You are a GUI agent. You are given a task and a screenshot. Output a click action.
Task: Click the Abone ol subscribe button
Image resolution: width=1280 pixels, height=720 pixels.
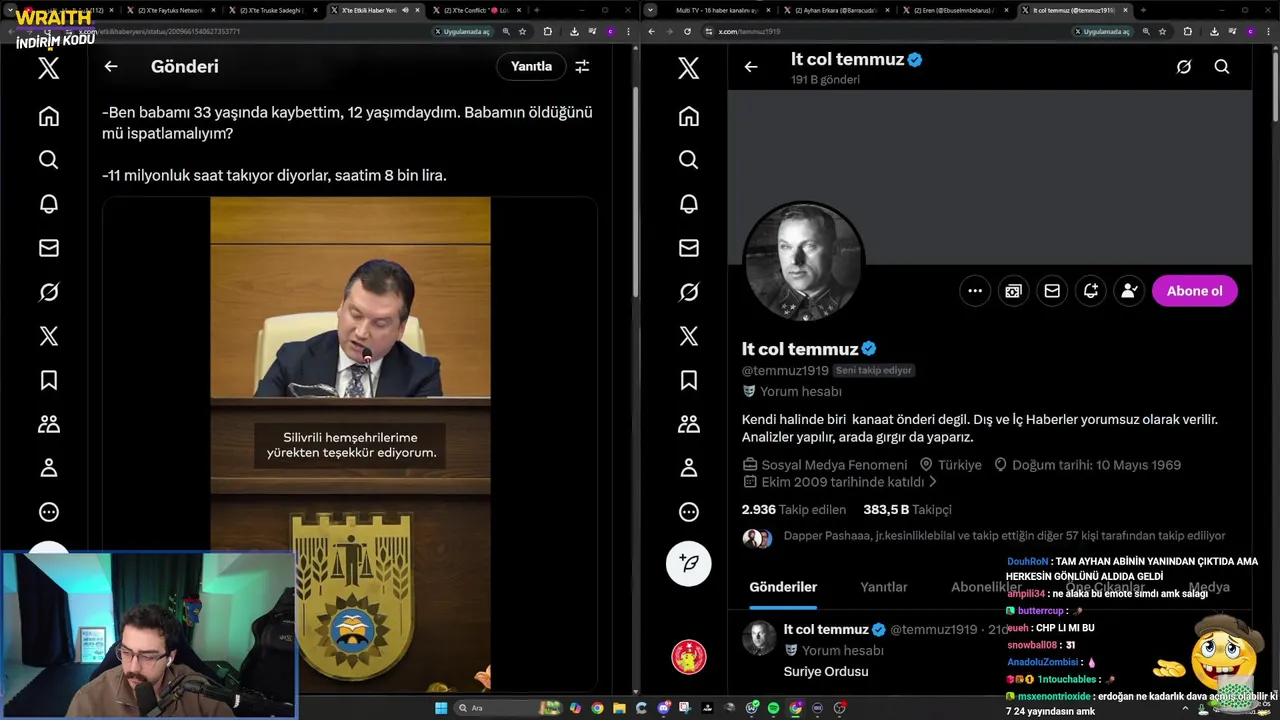(x=1194, y=291)
